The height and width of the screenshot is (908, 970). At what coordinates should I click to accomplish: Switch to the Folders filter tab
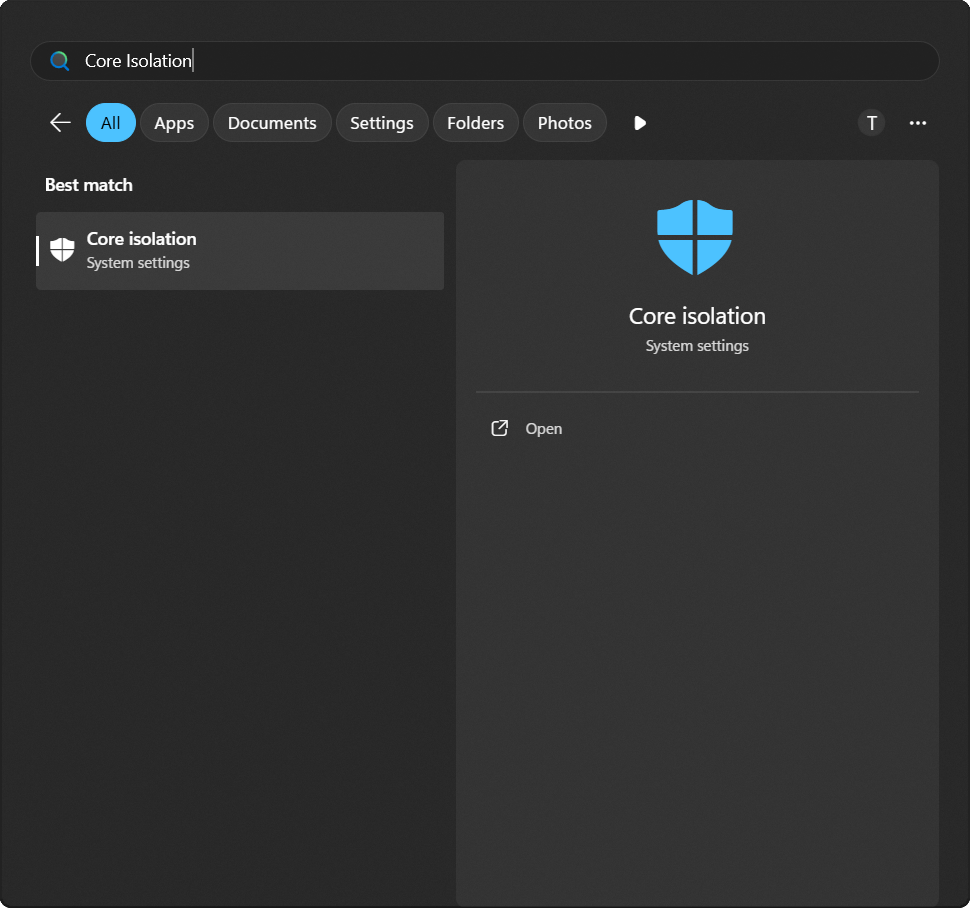pos(475,122)
